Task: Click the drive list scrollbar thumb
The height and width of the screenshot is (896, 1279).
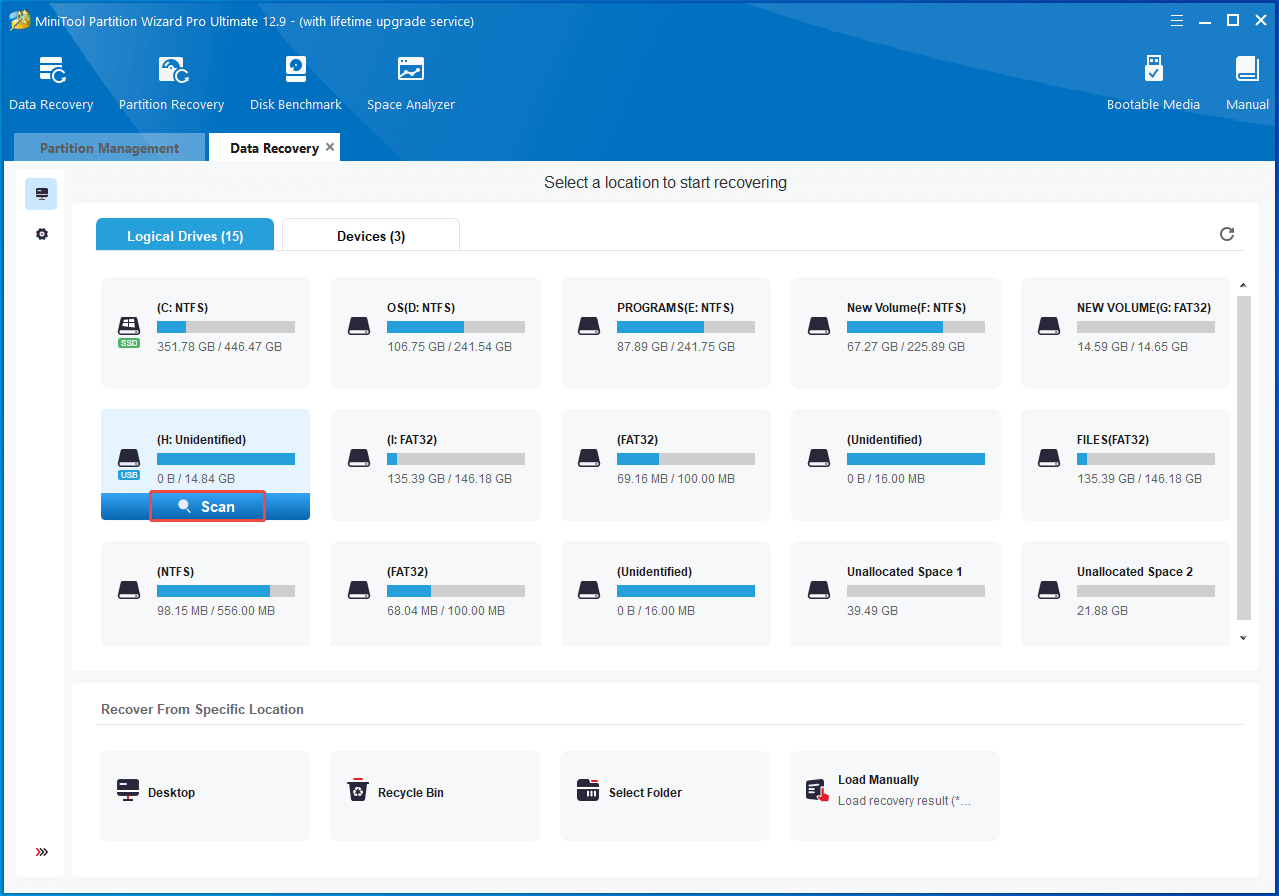Action: (x=1243, y=458)
